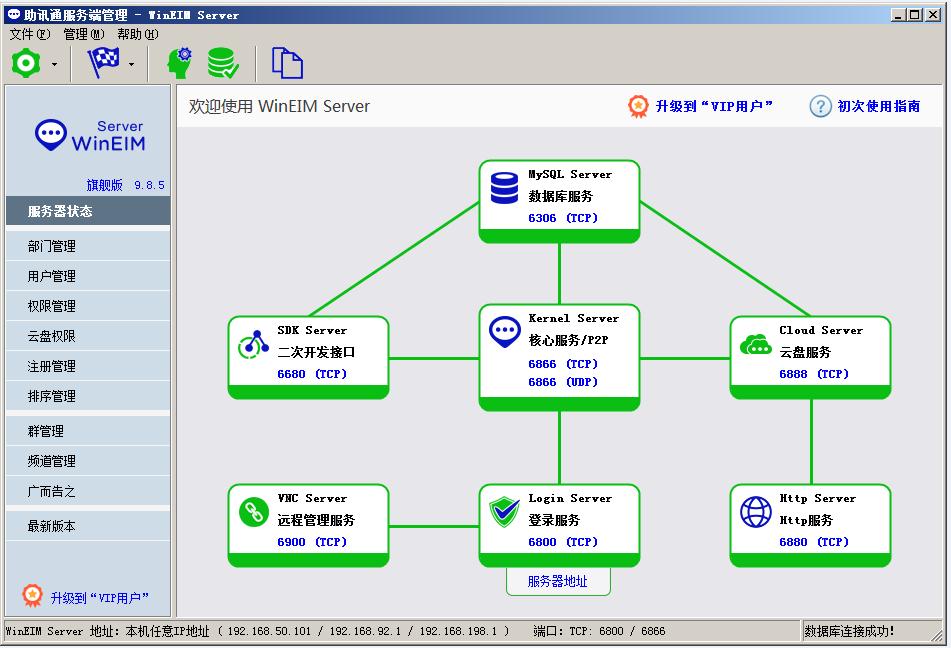Click status bar IP address 192.168.50.101
This screenshot has width=951, height=648.
(x=269, y=632)
